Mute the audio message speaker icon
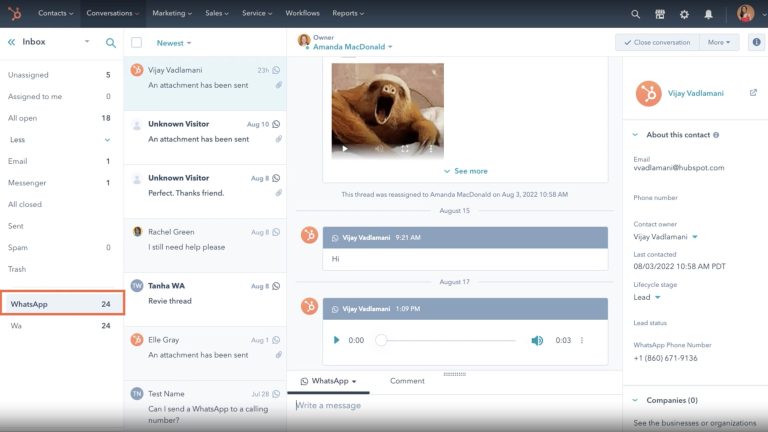This screenshot has height=432, width=768. pos(537,340)
